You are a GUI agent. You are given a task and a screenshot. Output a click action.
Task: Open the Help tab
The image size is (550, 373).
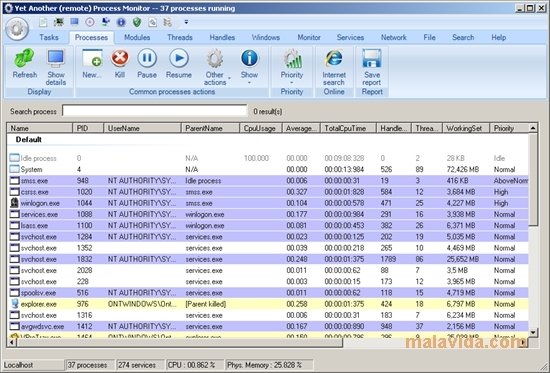[498, 38]
